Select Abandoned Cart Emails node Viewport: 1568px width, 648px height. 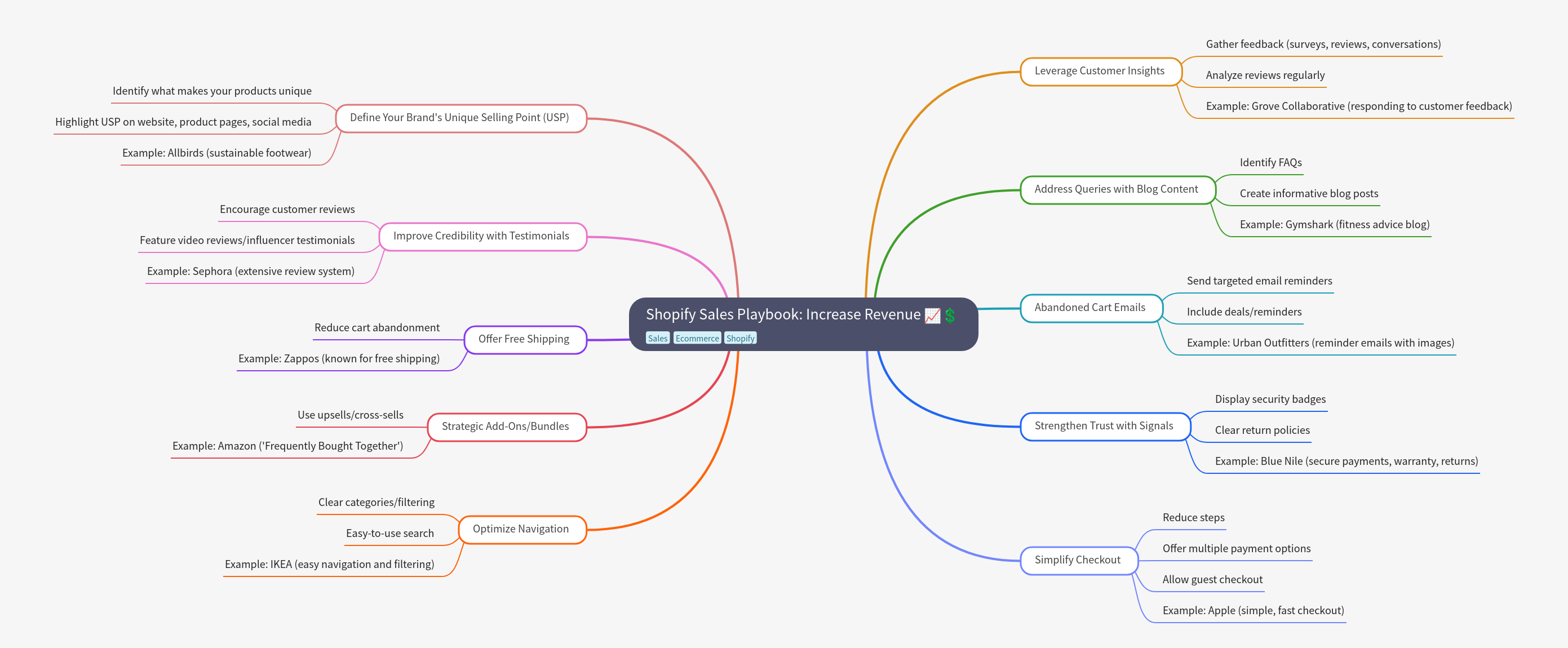click(1091, 308)
